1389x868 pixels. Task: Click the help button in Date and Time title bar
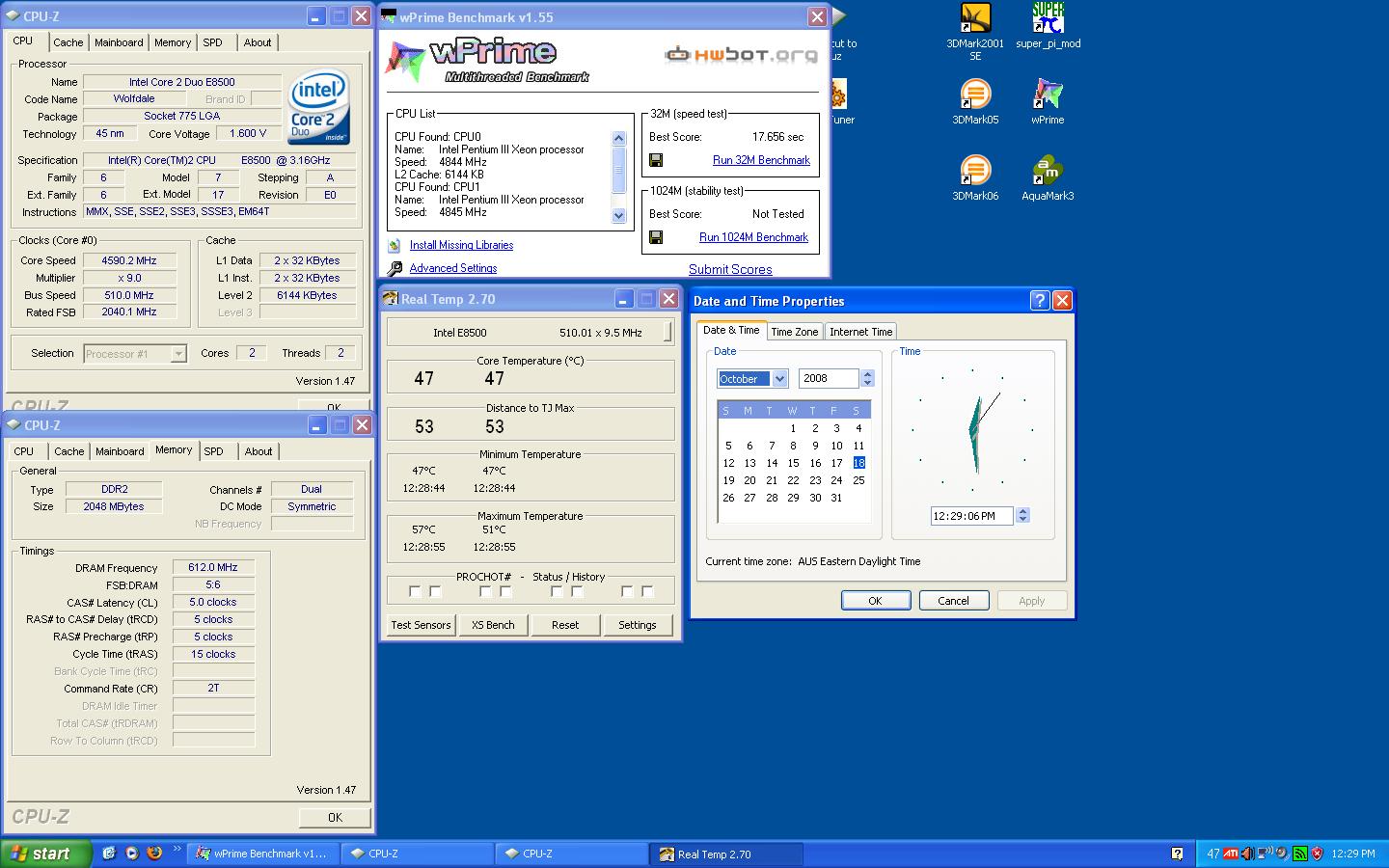1040,300
